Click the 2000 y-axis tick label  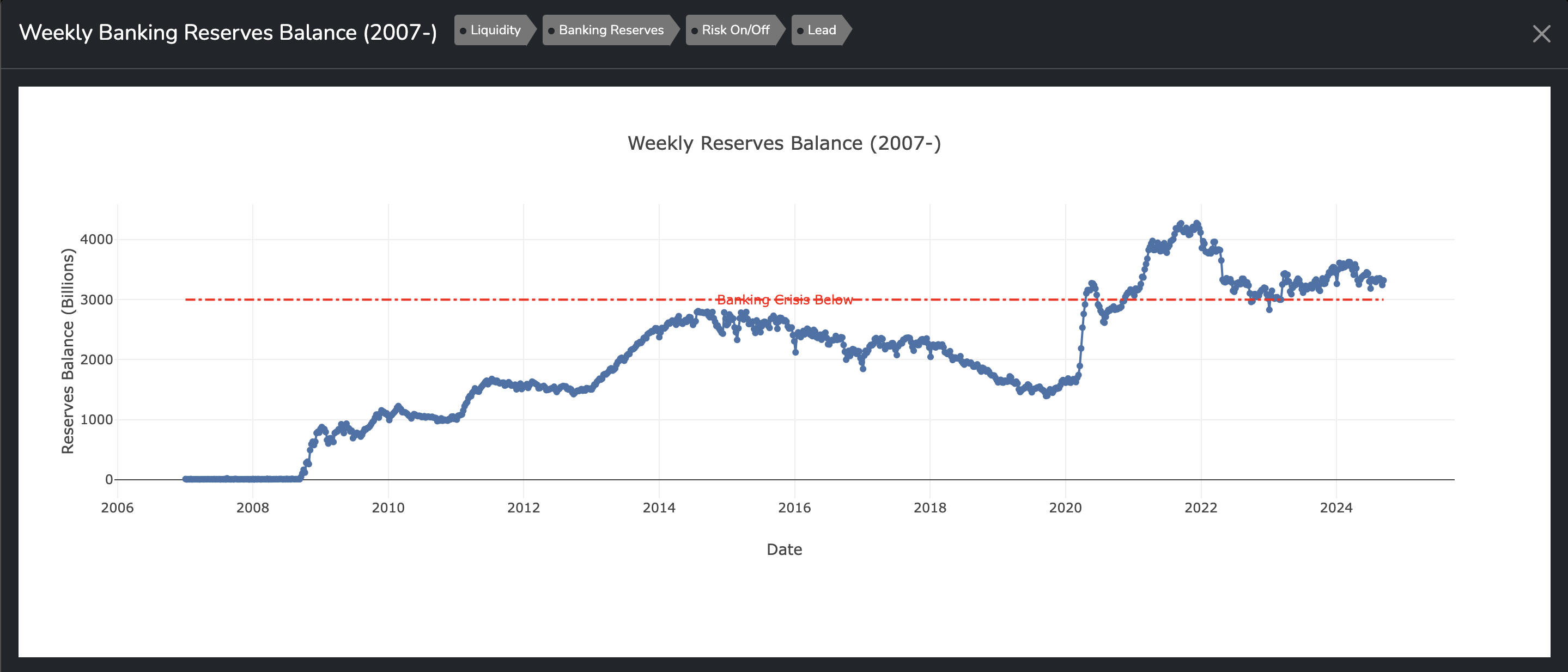pyautogui.click(x=96, y=359)
